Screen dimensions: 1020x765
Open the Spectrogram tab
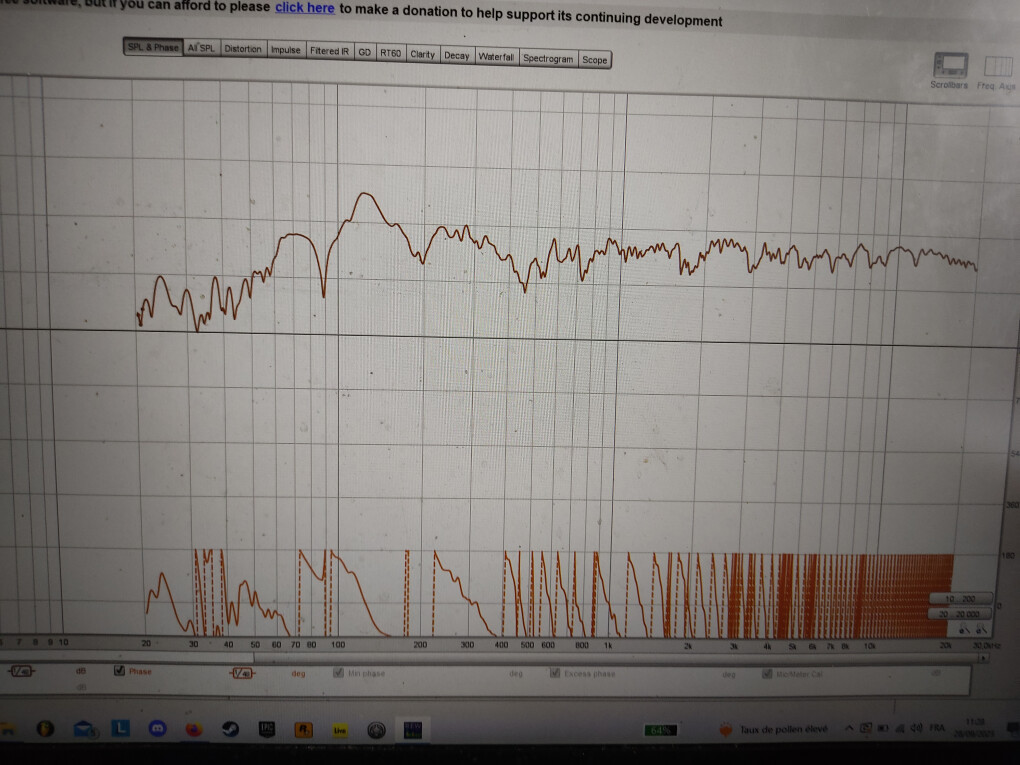pos(548,58)
